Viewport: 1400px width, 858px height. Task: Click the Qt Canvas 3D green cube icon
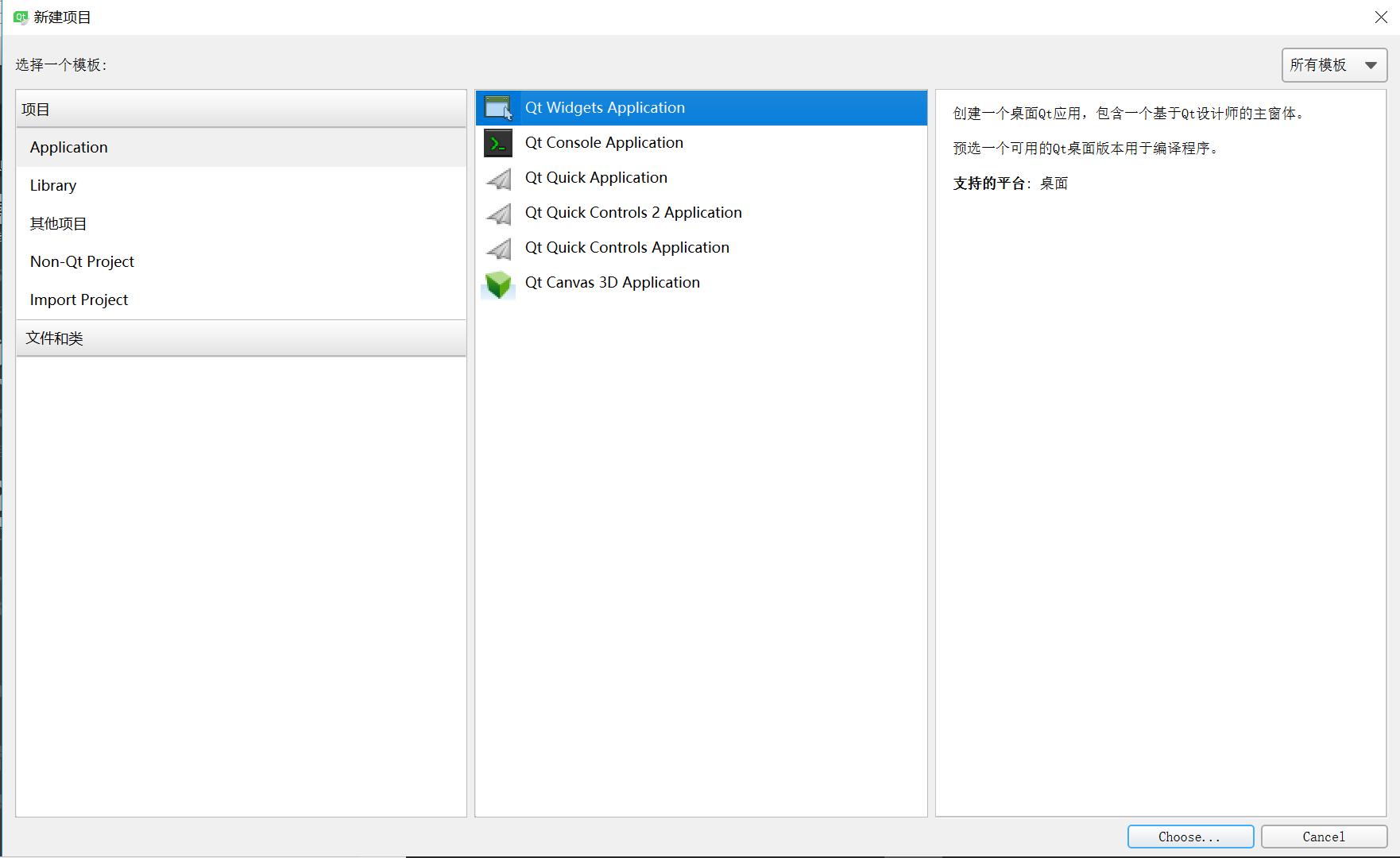point(498,284)
